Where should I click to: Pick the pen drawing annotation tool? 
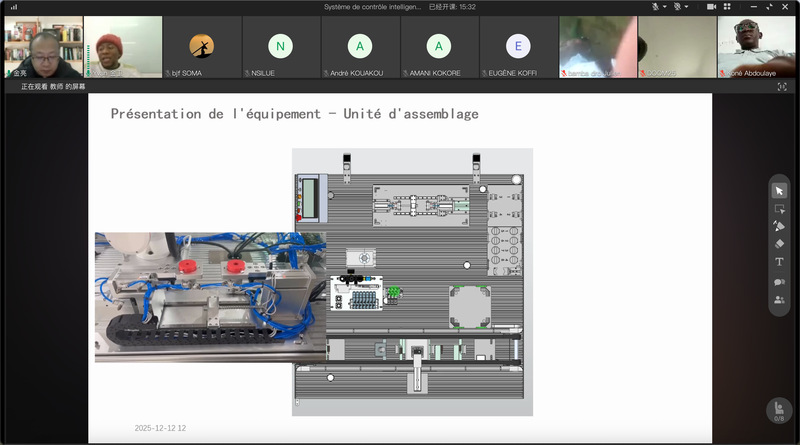pyautogui.click(x=779, y=226)
